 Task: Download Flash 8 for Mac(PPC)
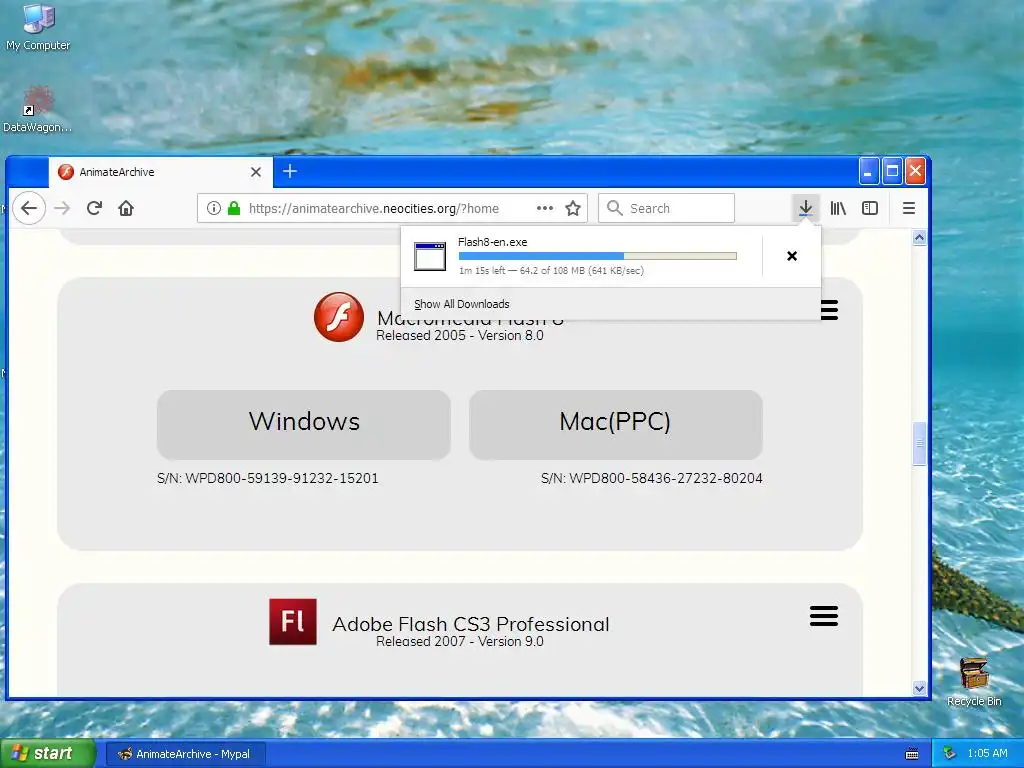point(615,424)
